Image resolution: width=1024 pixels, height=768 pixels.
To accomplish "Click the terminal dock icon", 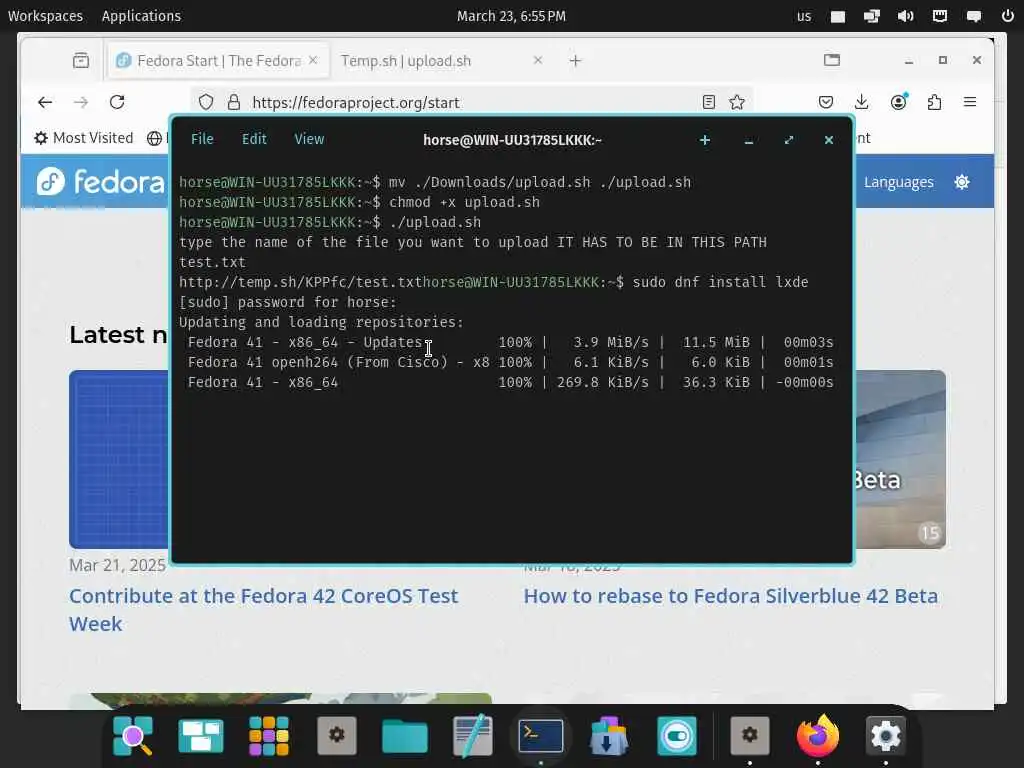I will (x=541, y=736).
